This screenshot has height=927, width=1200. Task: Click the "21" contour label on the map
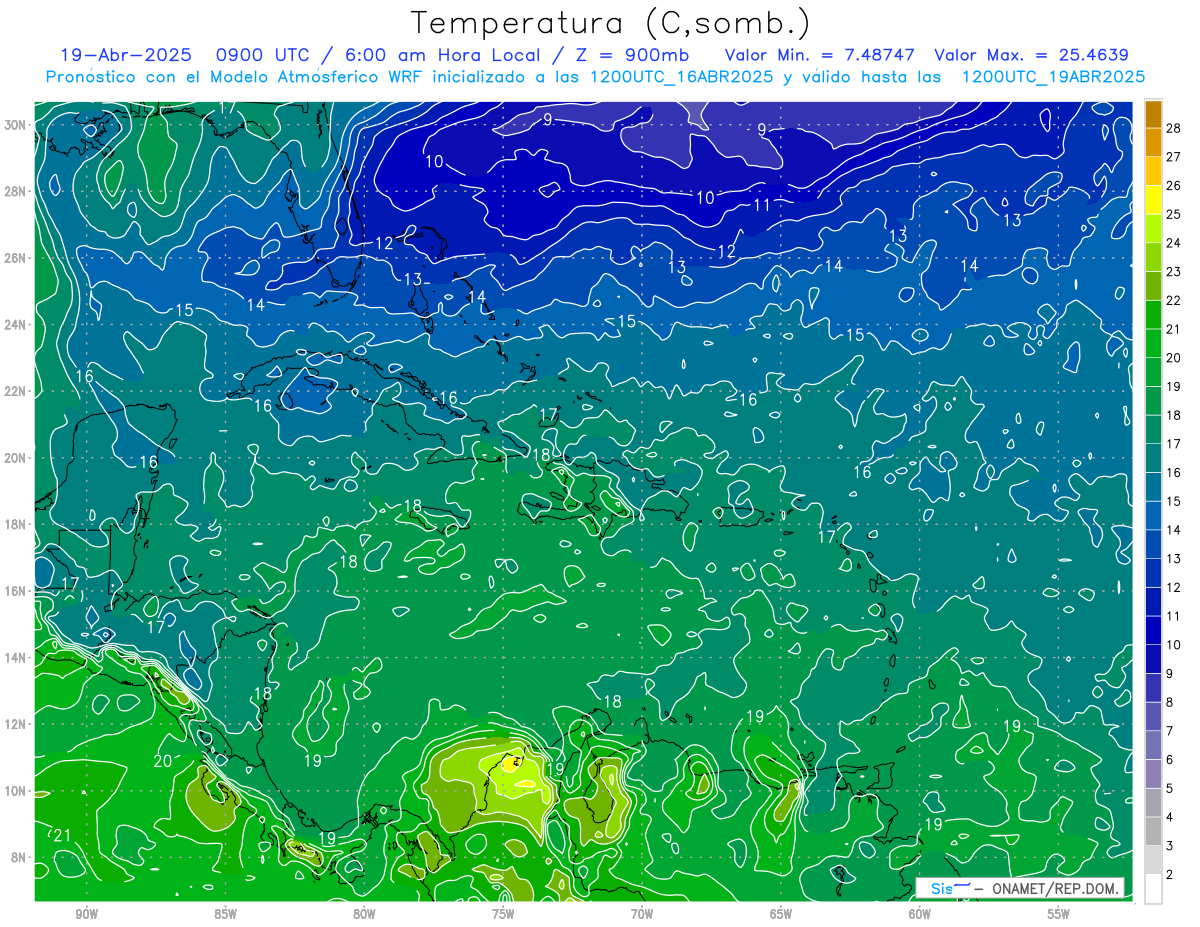62,835
